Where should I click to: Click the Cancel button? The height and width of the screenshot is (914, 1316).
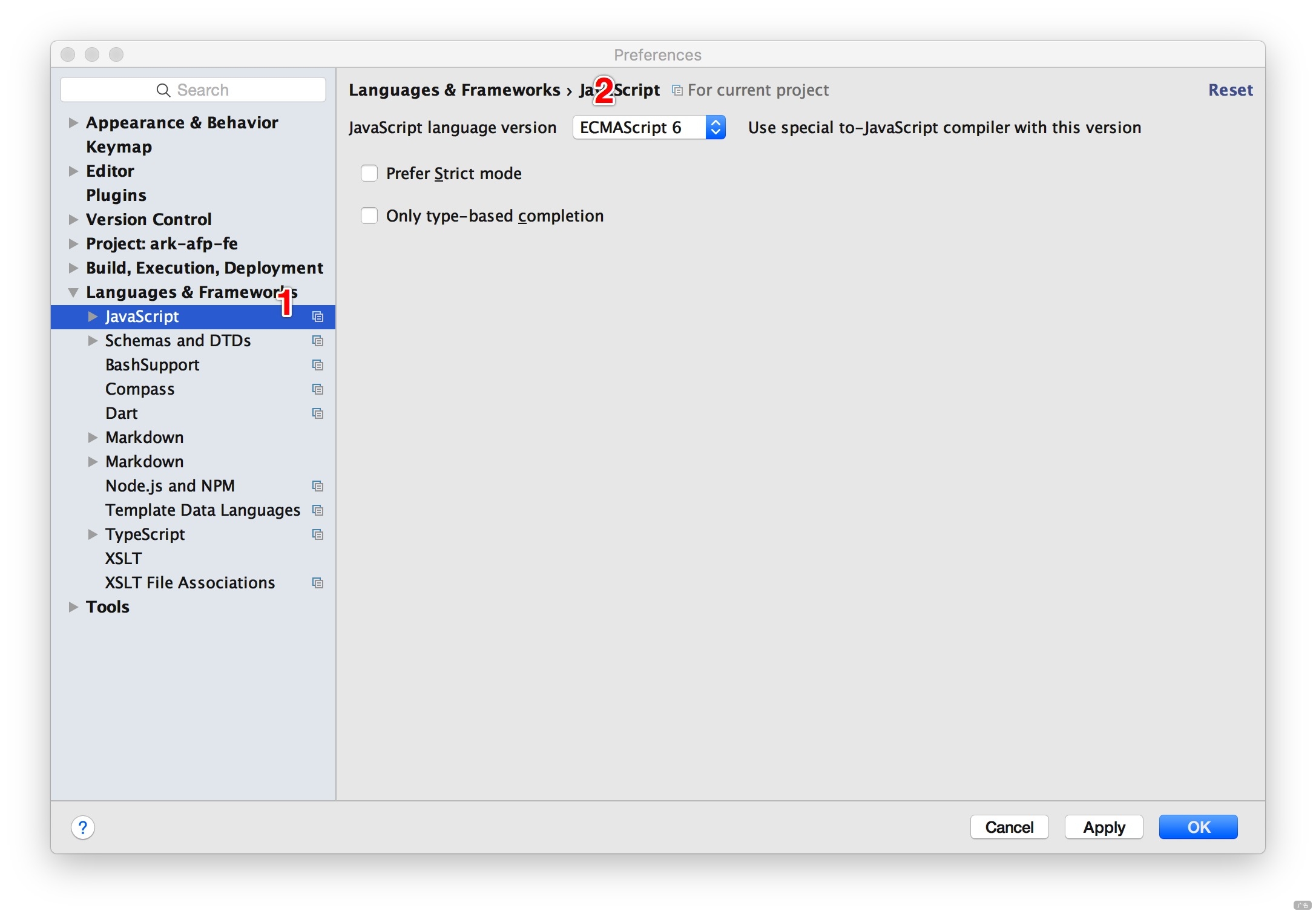(1009, 827)
